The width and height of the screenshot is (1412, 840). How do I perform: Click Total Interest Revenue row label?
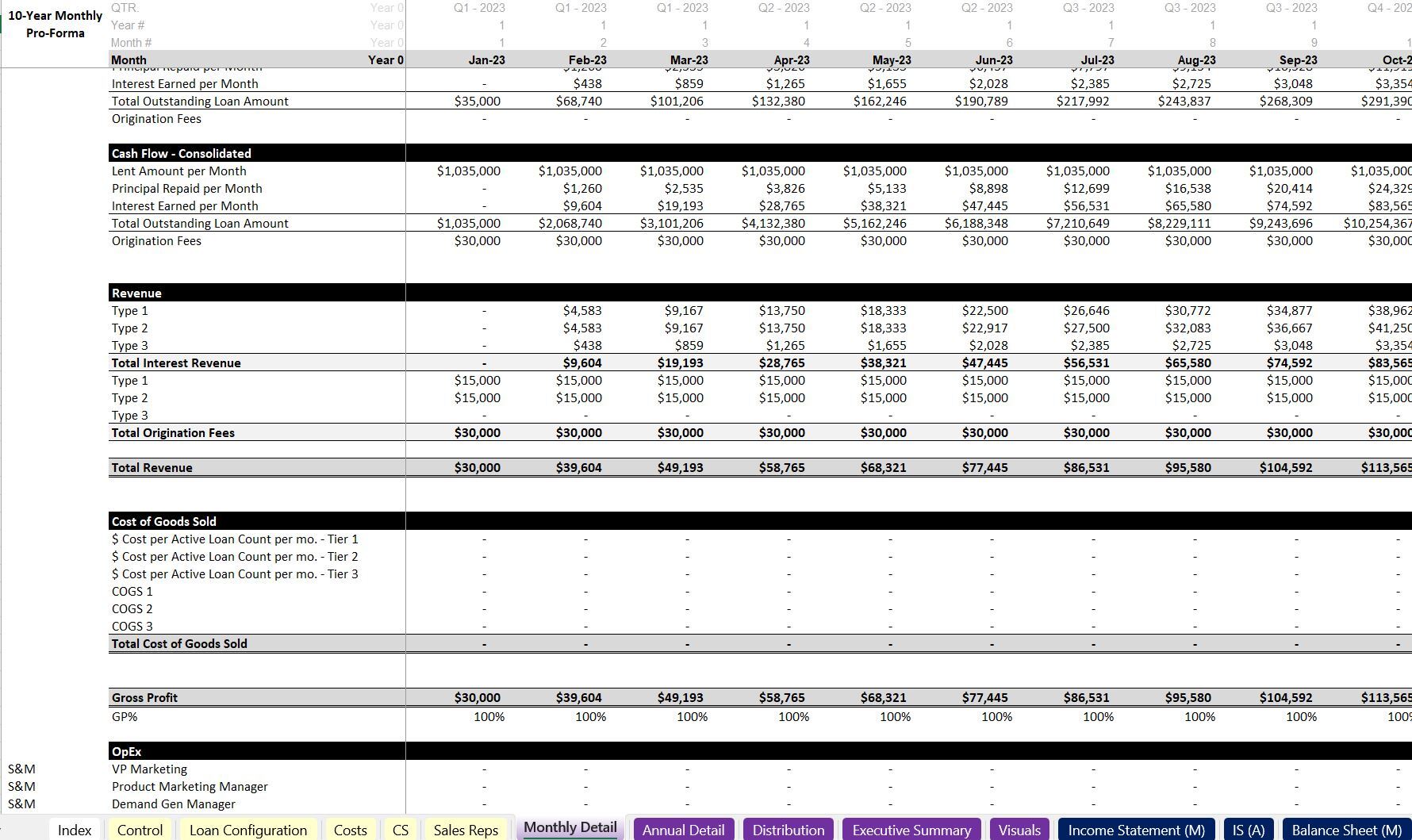(176, 362)
